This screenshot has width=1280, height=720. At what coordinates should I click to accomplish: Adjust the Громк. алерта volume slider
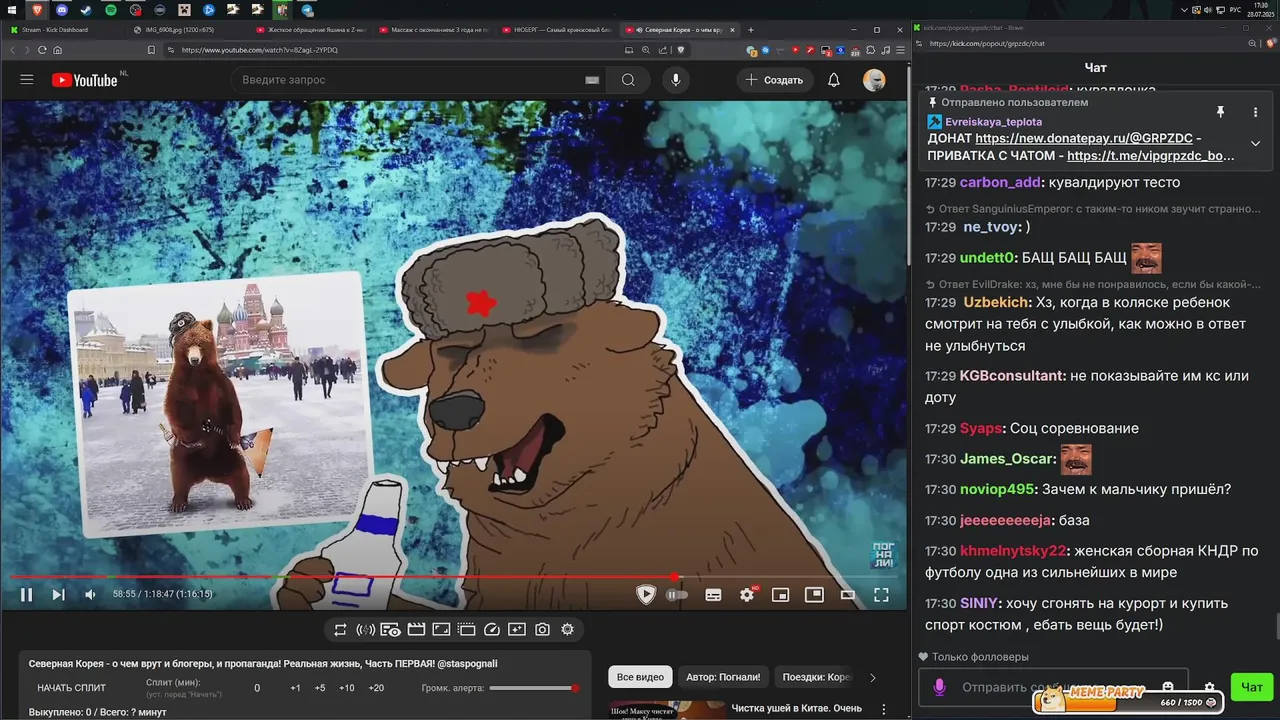click(x=534, y=688)
